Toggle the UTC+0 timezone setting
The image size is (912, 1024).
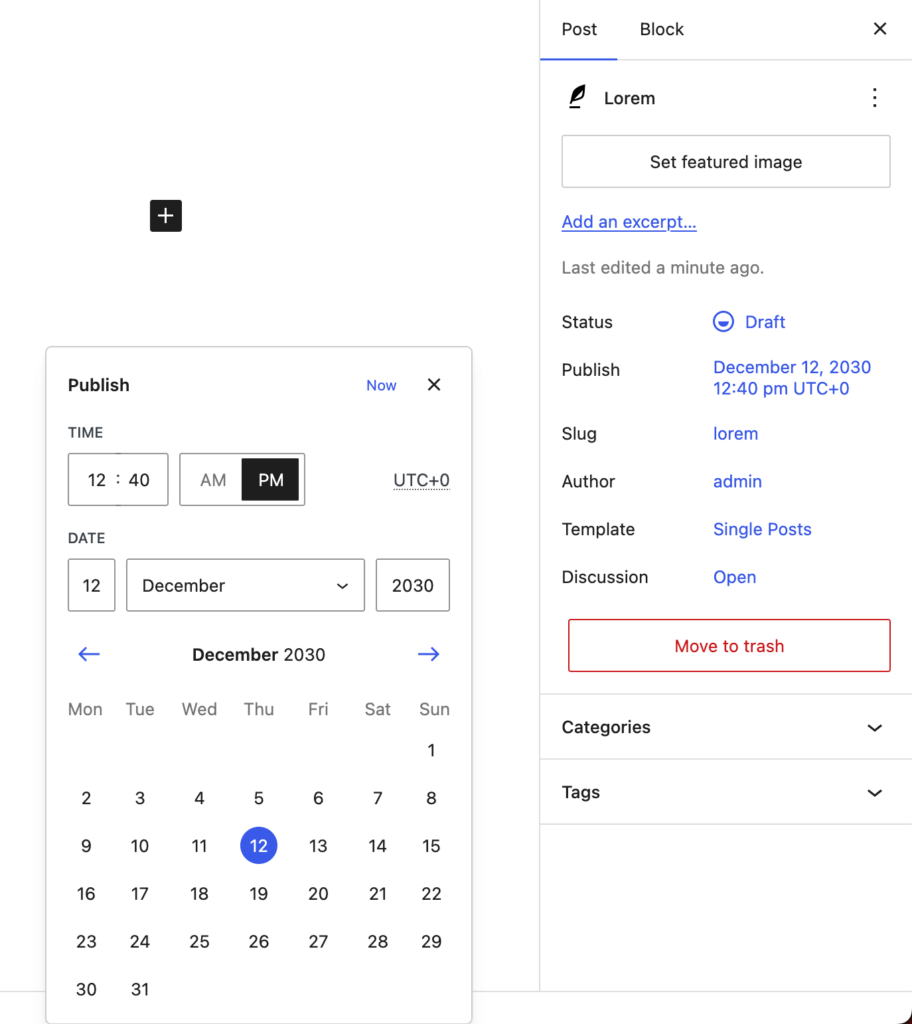pyautogui.click(x=421, y=479)
